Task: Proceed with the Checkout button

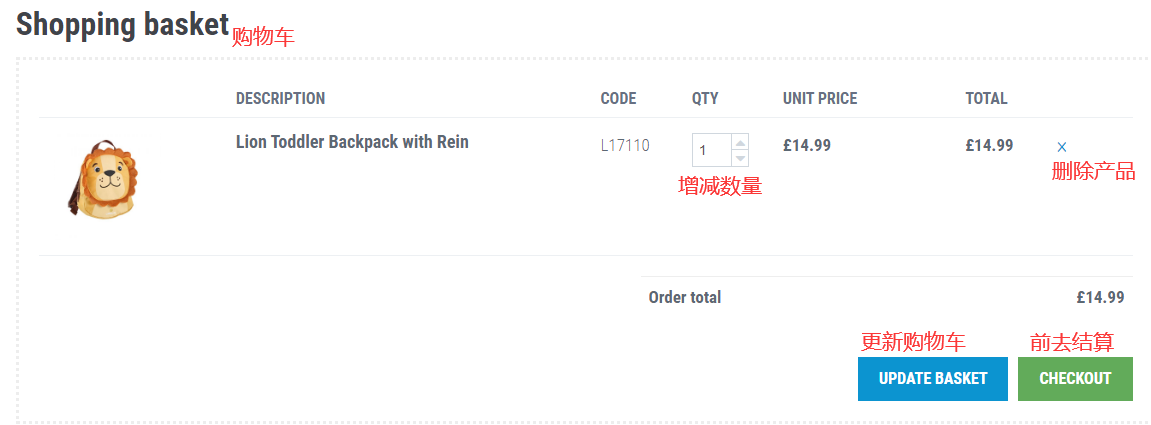Action: coord(1075,379)
